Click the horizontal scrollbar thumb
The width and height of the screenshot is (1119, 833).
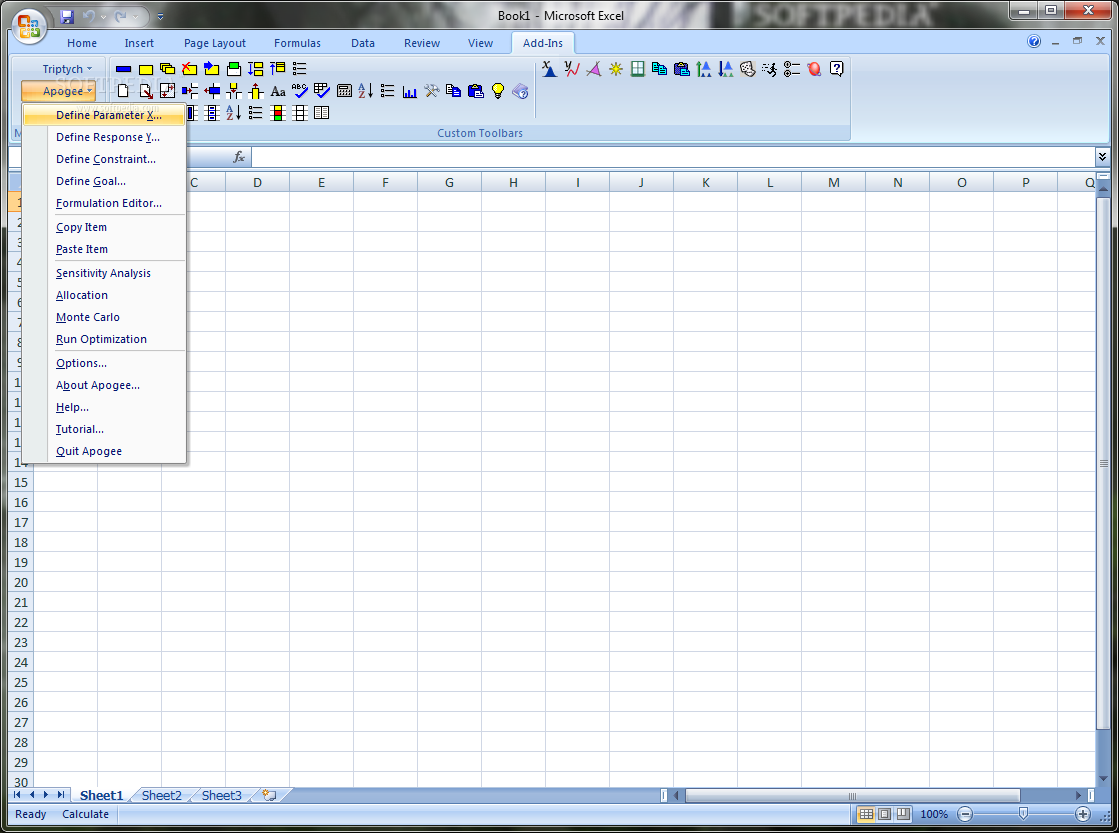(852, 795)
